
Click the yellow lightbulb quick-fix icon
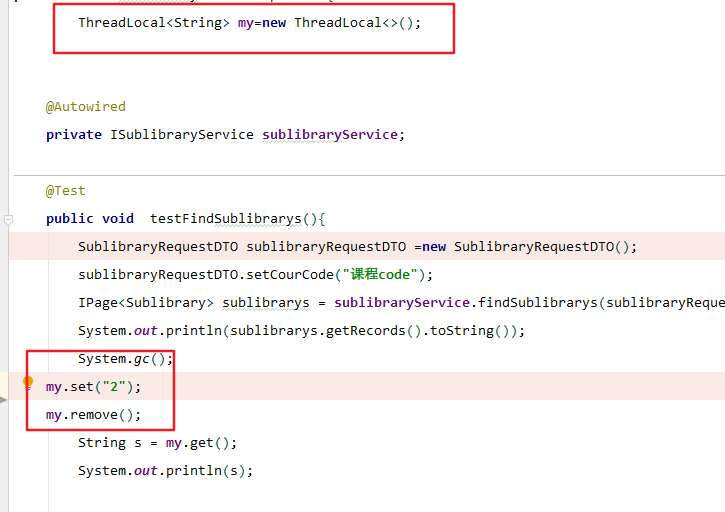tap(28, 382)
